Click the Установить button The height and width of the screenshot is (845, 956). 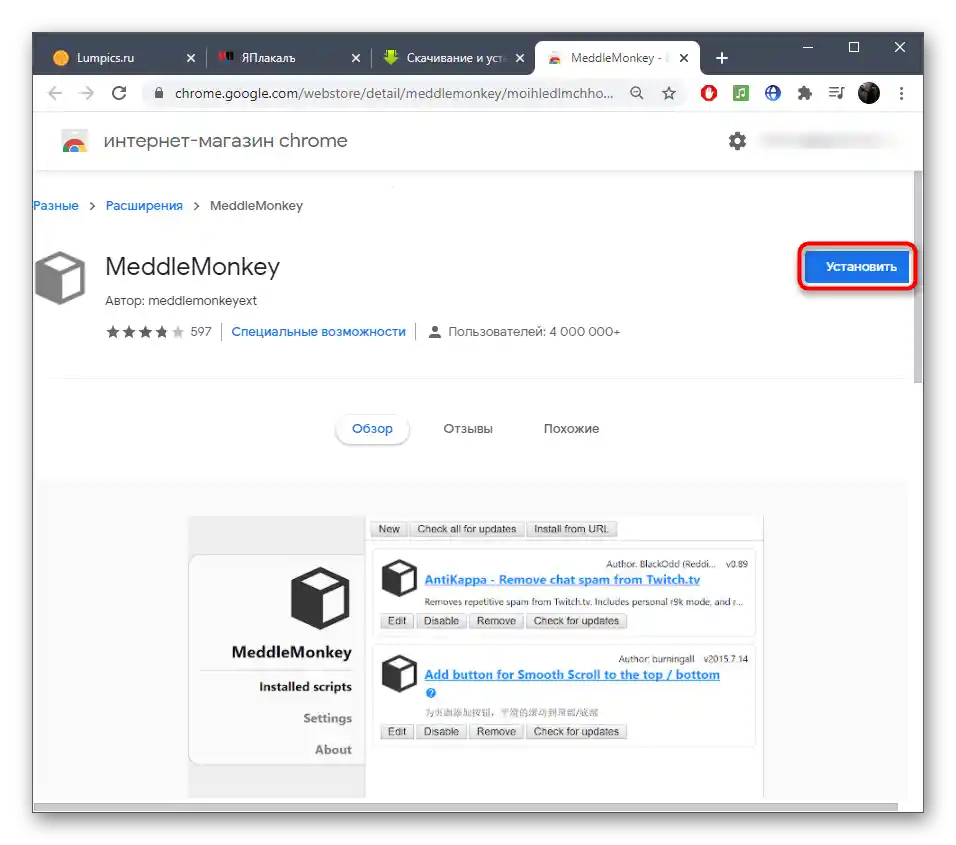857,266
